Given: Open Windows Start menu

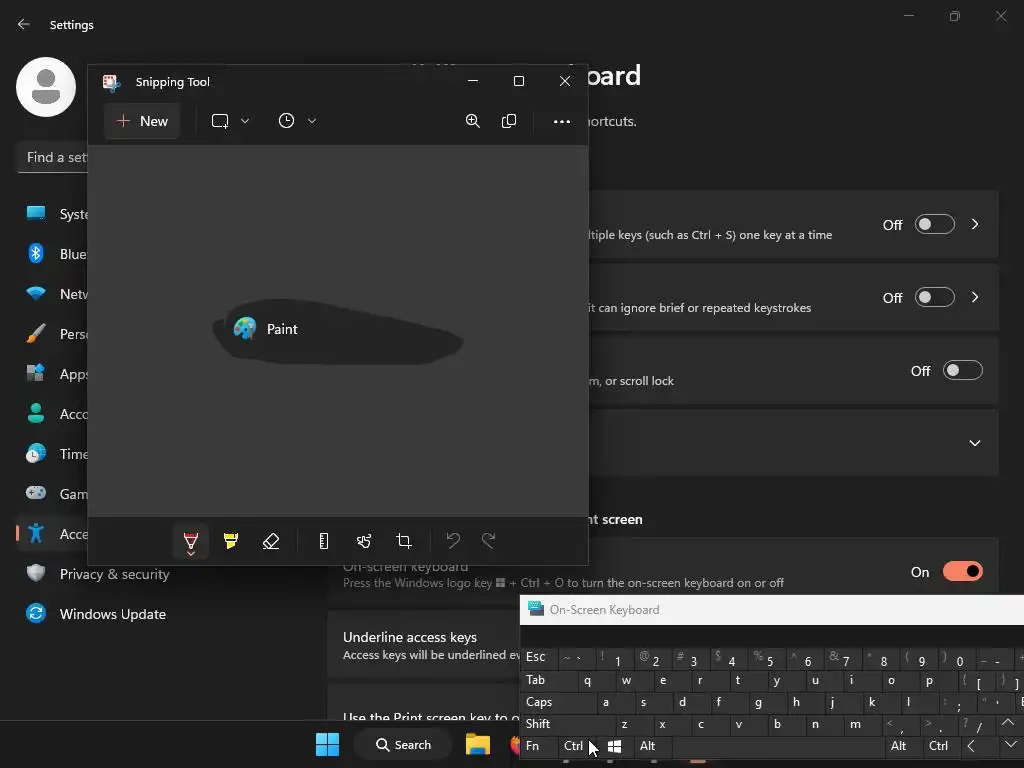Looking at the screenshot, I should click(x=327, y=744).
